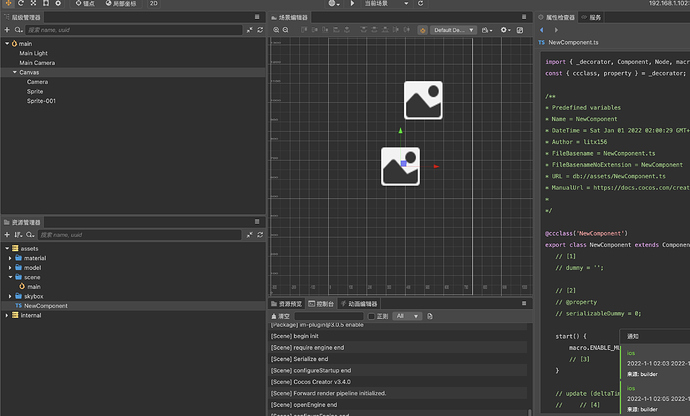Toggle the 锚点 pivot mode button
Image resolution: width=690 pixels, height=416 pixels.
click(85, 3)
